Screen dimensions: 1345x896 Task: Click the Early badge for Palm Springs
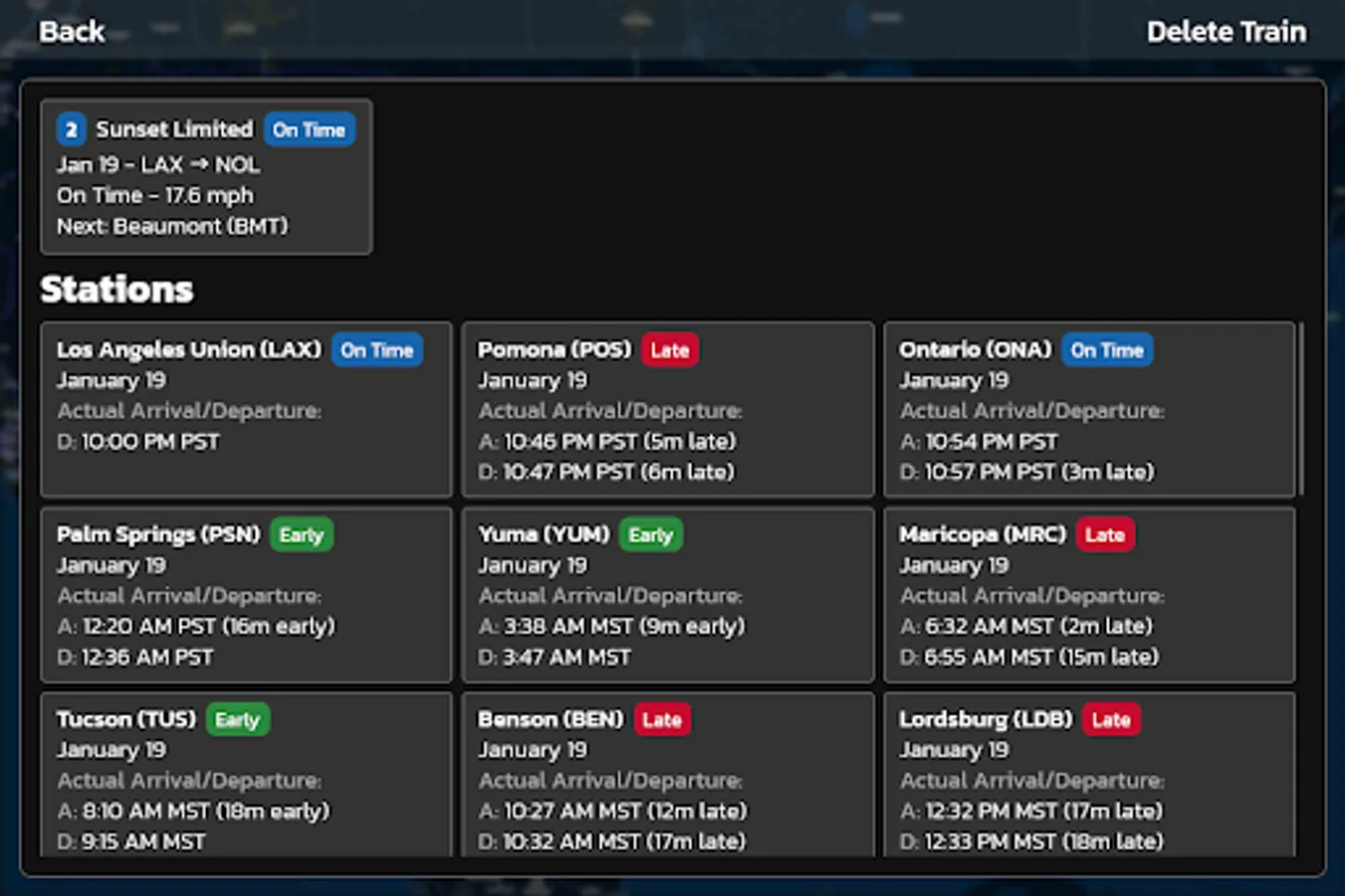(x=301, y=536)
